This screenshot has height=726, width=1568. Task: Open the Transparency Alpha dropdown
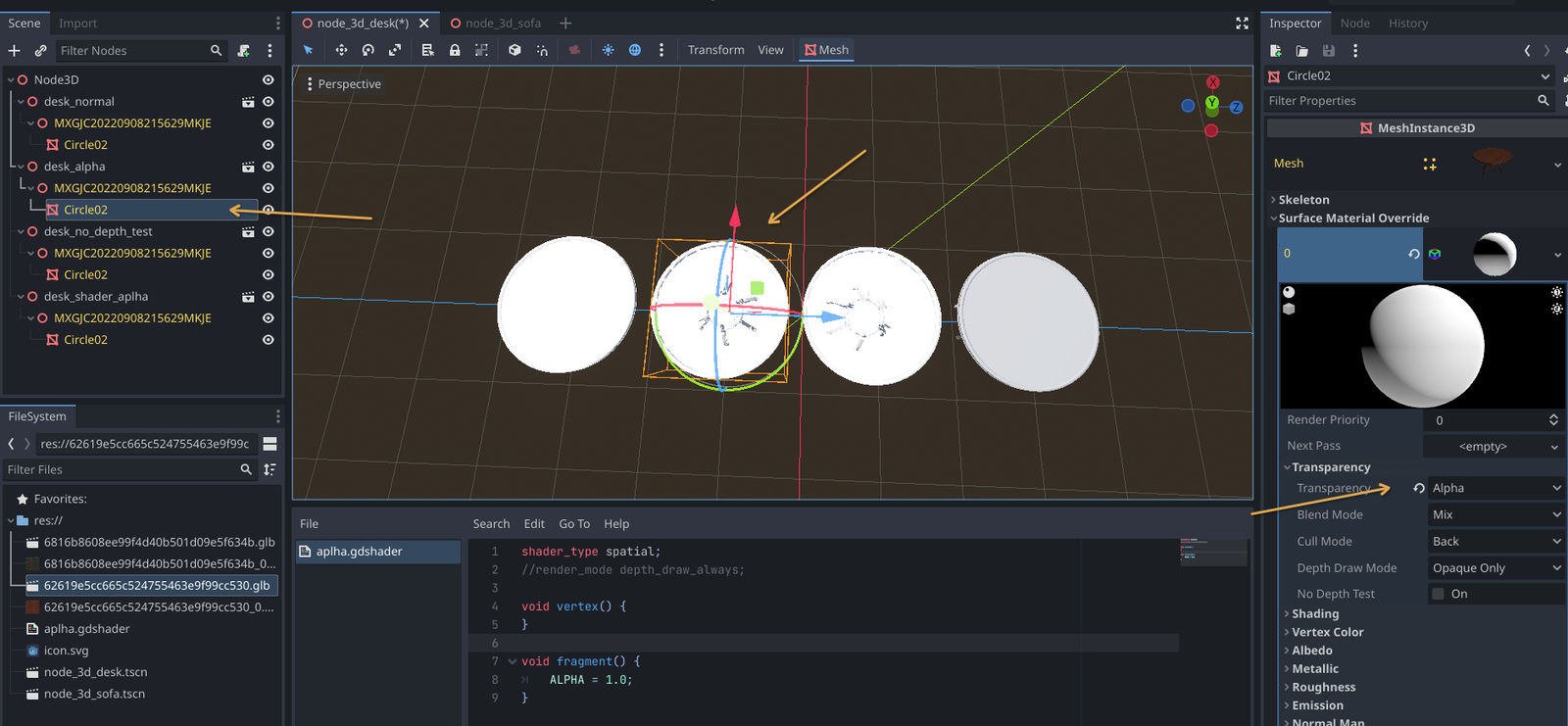[1494, 488]
